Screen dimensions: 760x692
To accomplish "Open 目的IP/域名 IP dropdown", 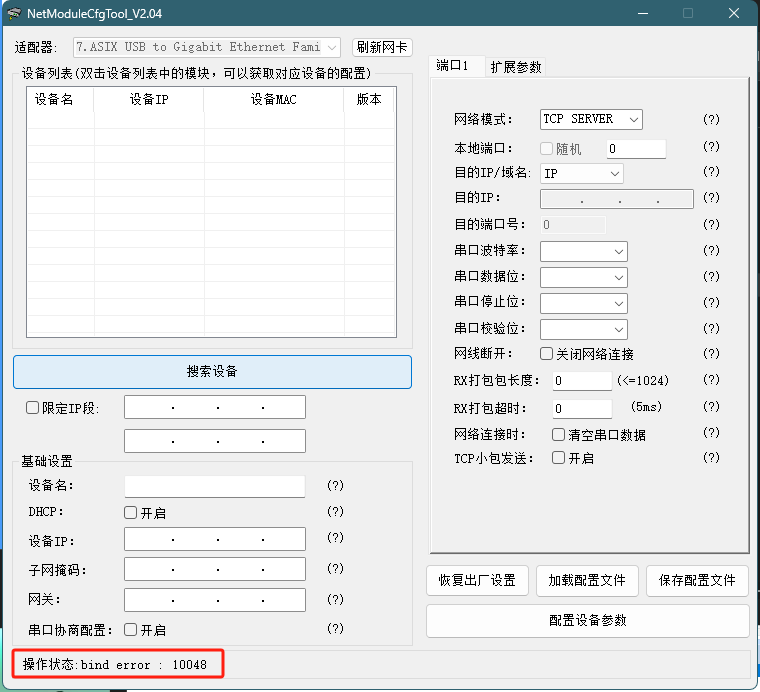I will (x=582, y=173).
